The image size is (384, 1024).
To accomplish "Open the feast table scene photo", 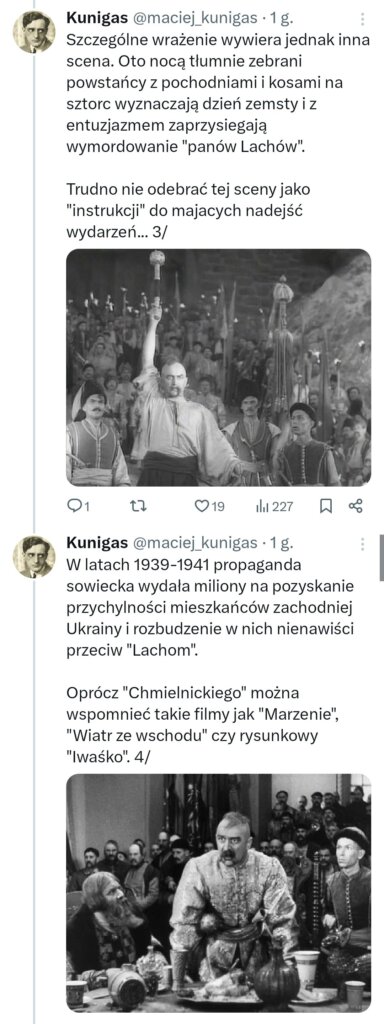I will [219, 893].
